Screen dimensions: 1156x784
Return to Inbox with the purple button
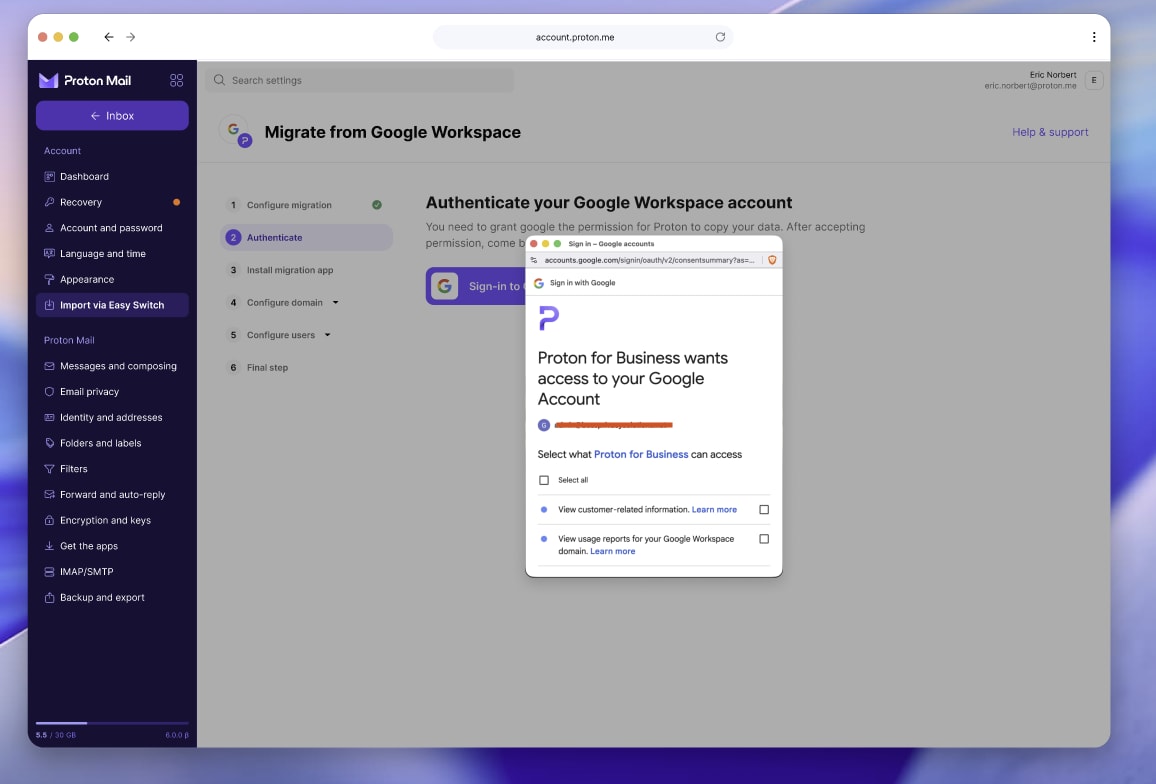pos(112,116)
